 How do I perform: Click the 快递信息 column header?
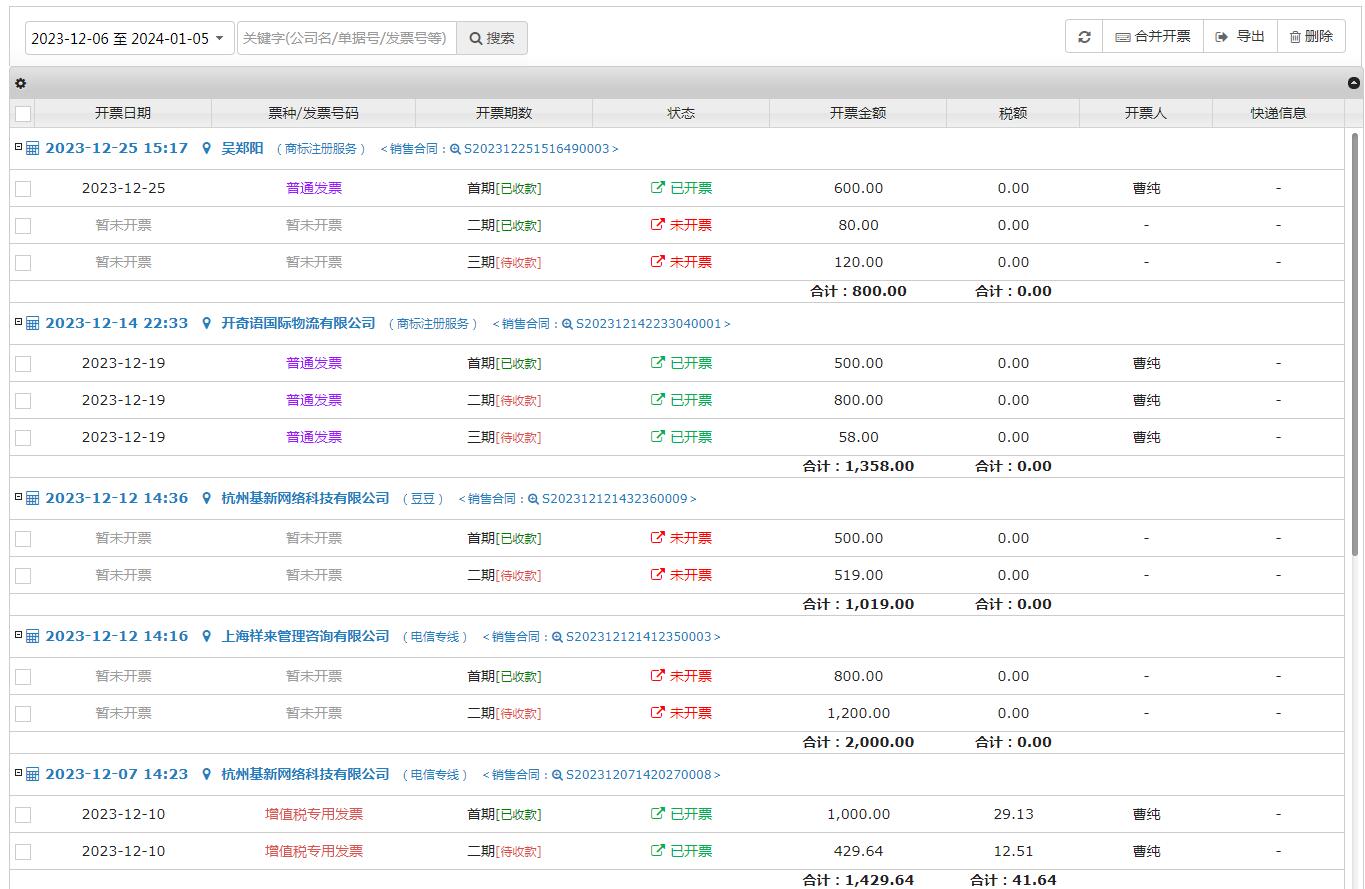(x=1278, y=113)
